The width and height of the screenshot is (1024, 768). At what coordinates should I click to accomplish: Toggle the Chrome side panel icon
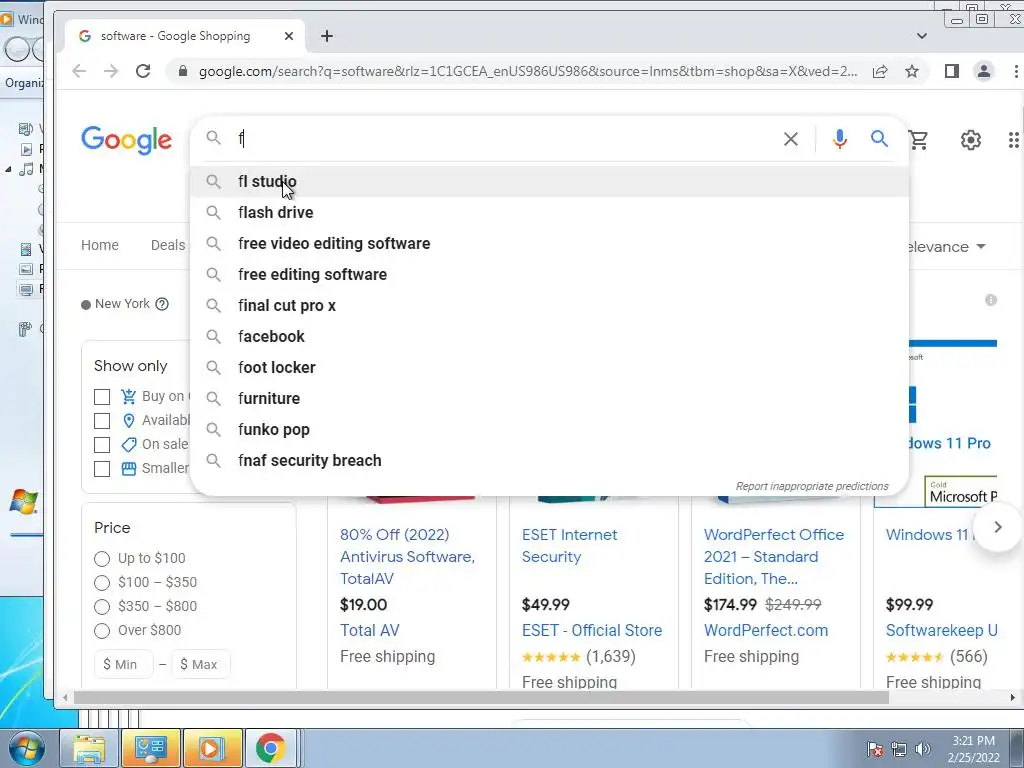952,71
